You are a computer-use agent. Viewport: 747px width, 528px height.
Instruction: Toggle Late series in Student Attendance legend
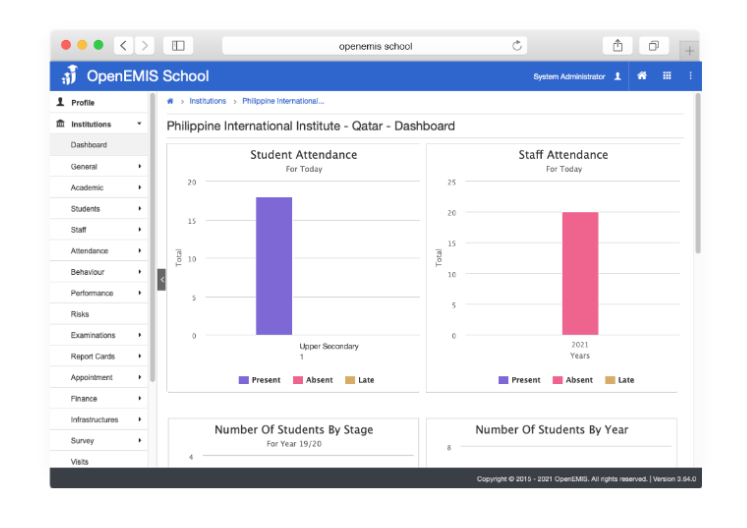point(360,380)
